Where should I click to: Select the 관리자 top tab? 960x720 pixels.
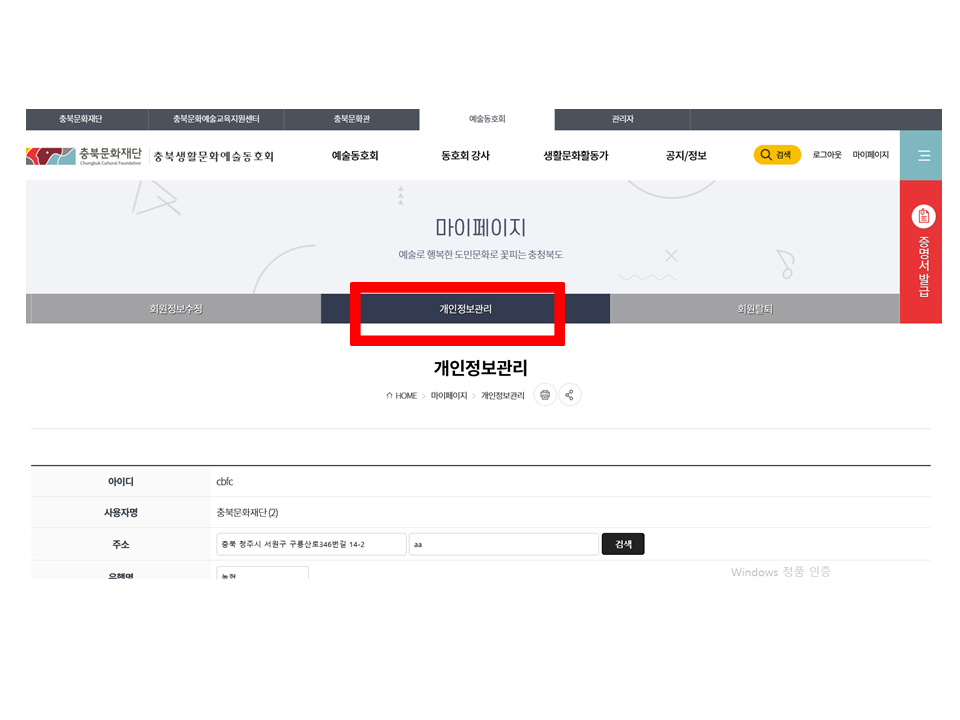[x=622, y=119]
